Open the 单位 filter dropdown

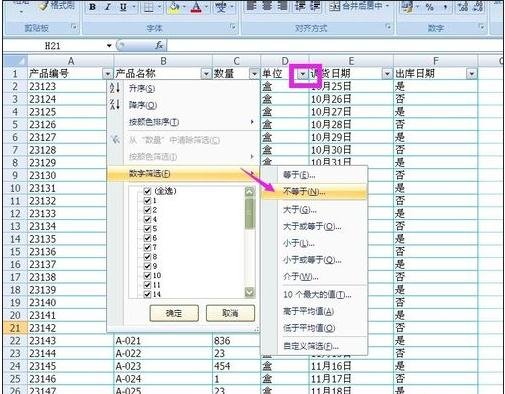303,74
